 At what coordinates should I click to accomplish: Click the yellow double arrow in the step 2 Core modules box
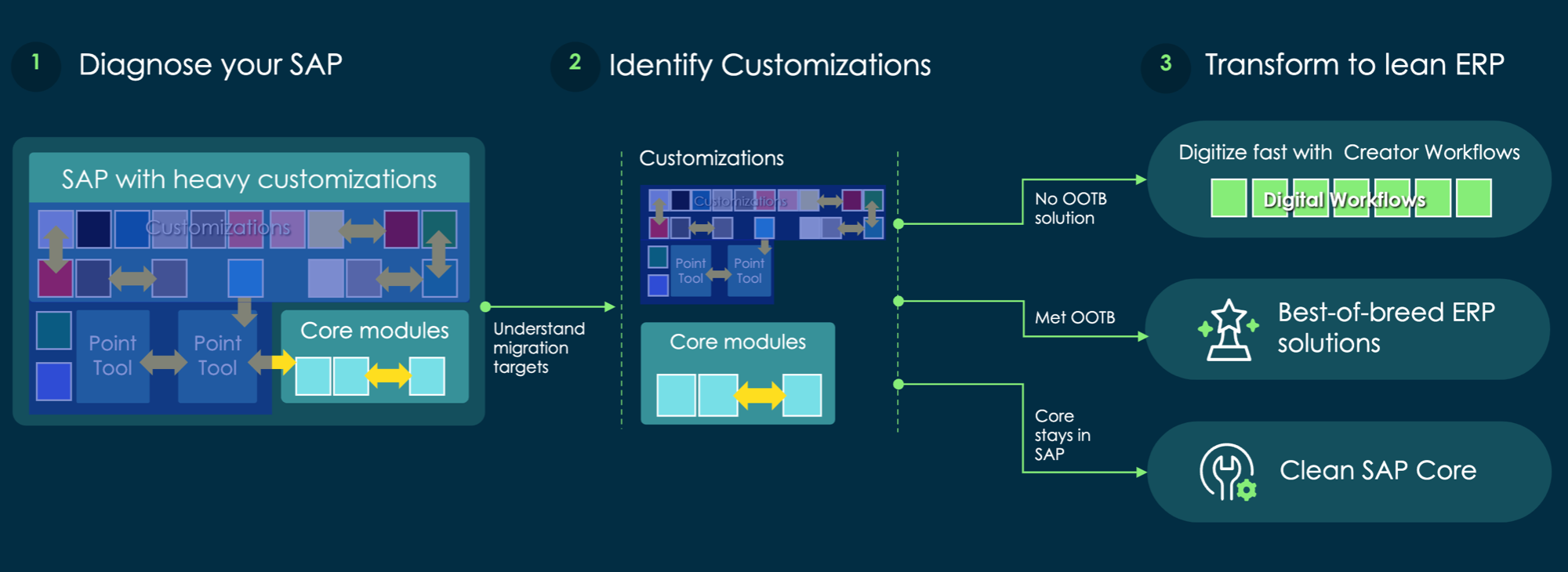pos(760,395)
